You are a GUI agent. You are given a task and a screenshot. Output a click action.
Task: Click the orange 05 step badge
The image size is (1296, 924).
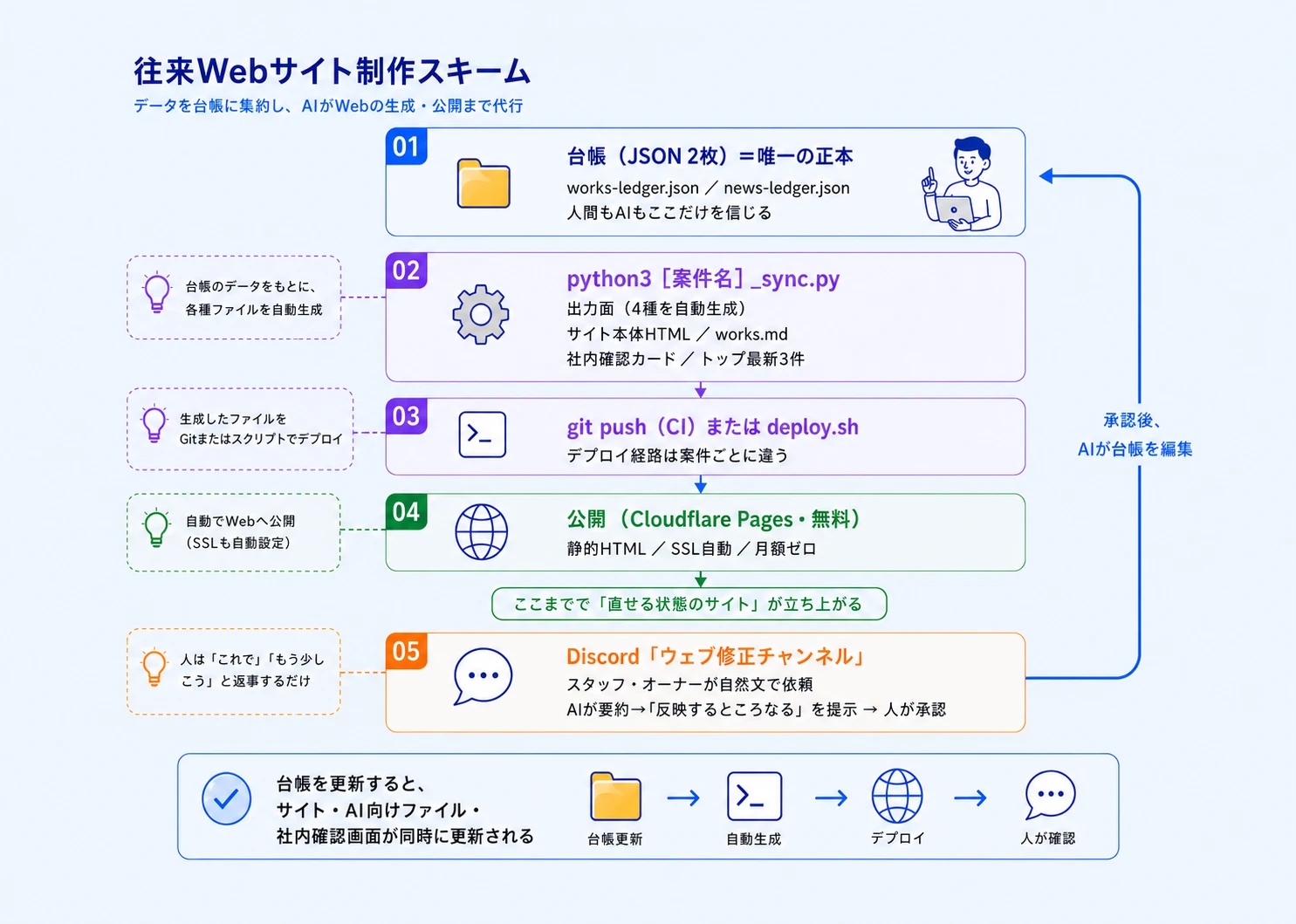tap(407, 651)
